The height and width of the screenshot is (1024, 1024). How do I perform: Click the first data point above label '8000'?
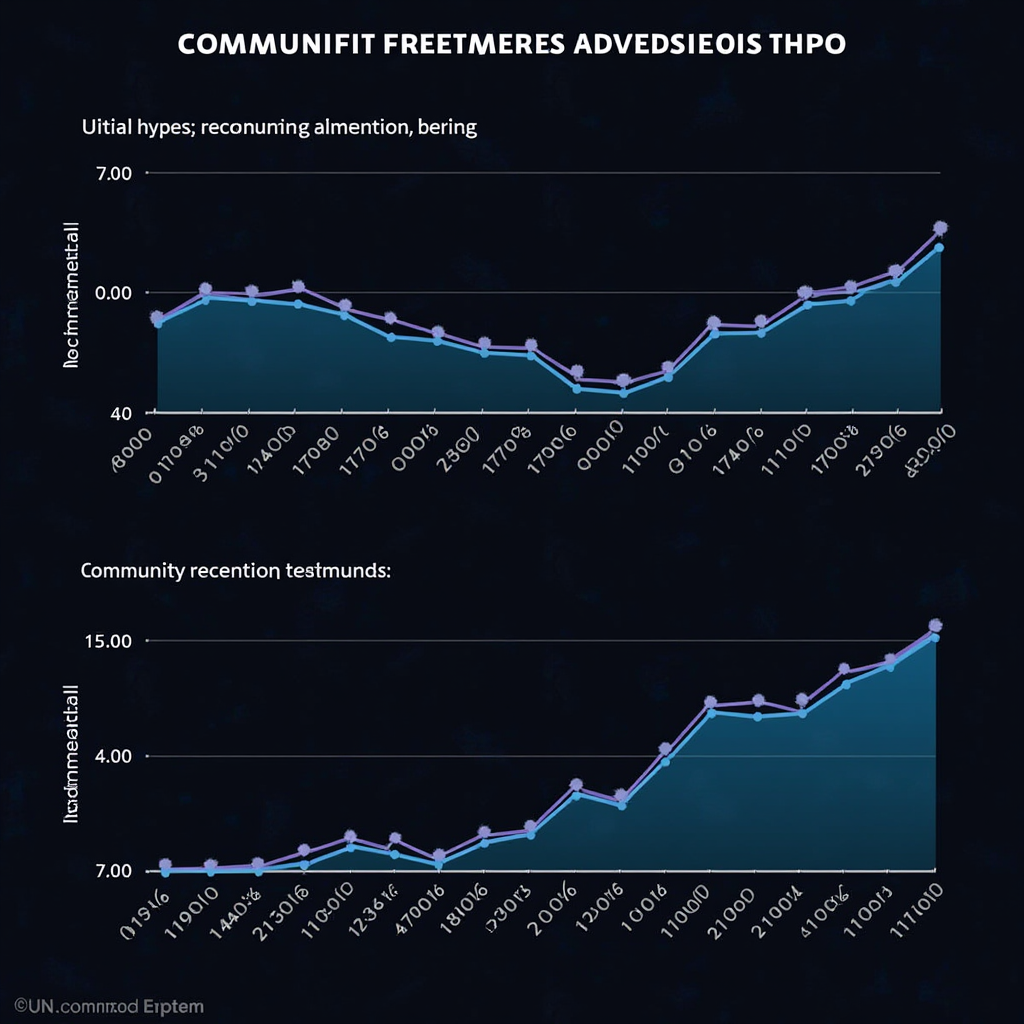pos(155,320)
